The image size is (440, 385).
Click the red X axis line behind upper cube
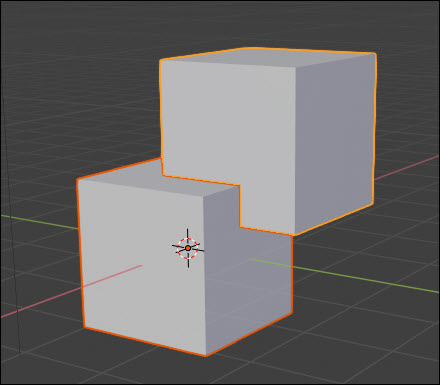[407, 168]
